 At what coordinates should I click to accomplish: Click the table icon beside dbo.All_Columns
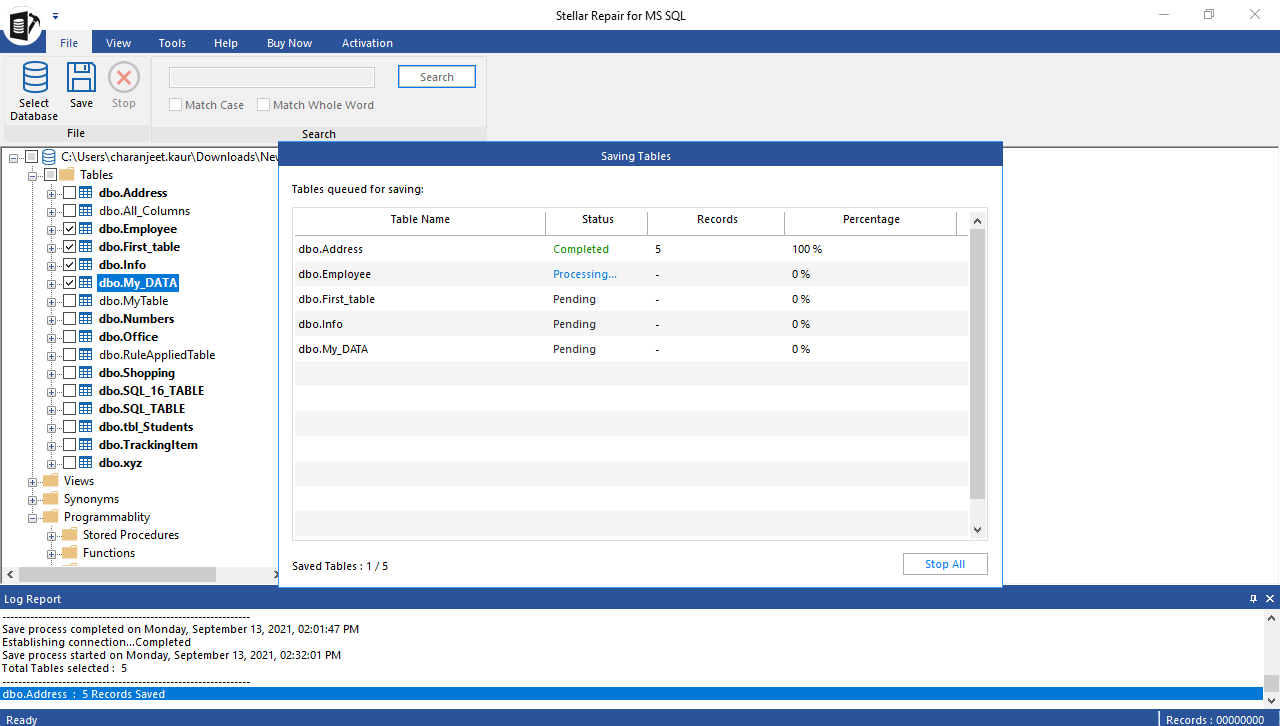(x=86, y=211)
